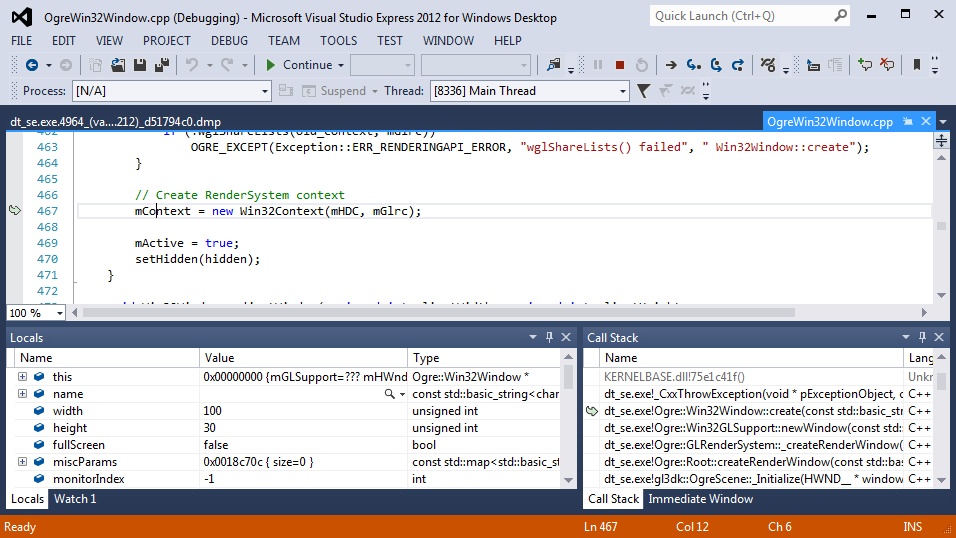Click the Open File folder icon
This screenshot has width=956, height=538.
pyautogui.click(x=118, y=65)
